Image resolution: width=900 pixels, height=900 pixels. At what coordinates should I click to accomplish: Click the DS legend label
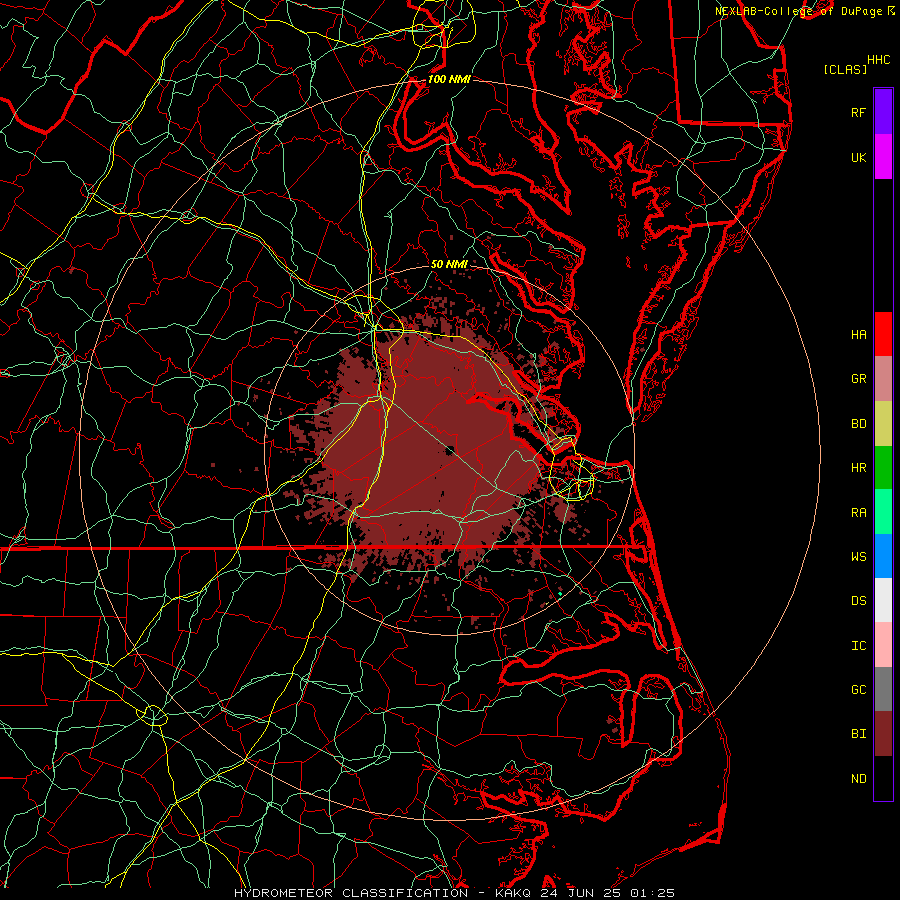point(858,601)
